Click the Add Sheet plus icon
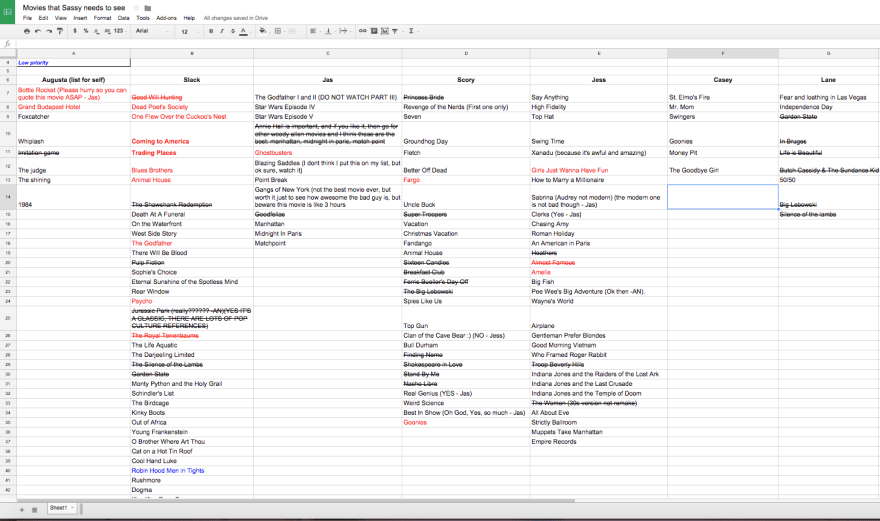Viewport: 880px width, 521px height. [22, 509]
